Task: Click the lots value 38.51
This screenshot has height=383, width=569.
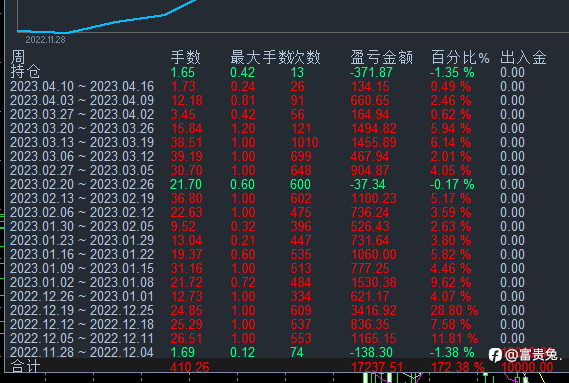Action: (186, 142)
